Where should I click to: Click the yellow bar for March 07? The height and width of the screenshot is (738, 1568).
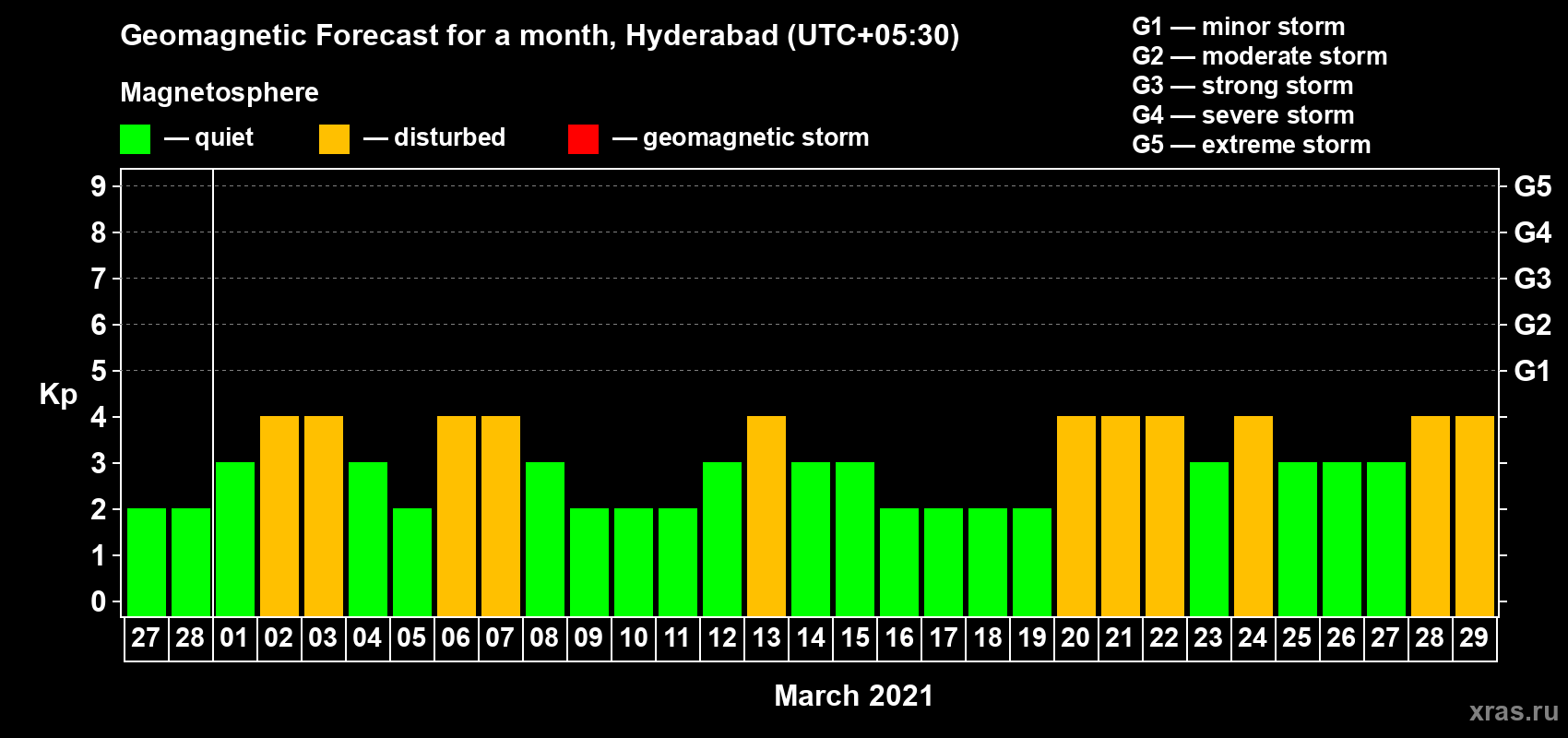pyautogui.click(x=501, y=516)
